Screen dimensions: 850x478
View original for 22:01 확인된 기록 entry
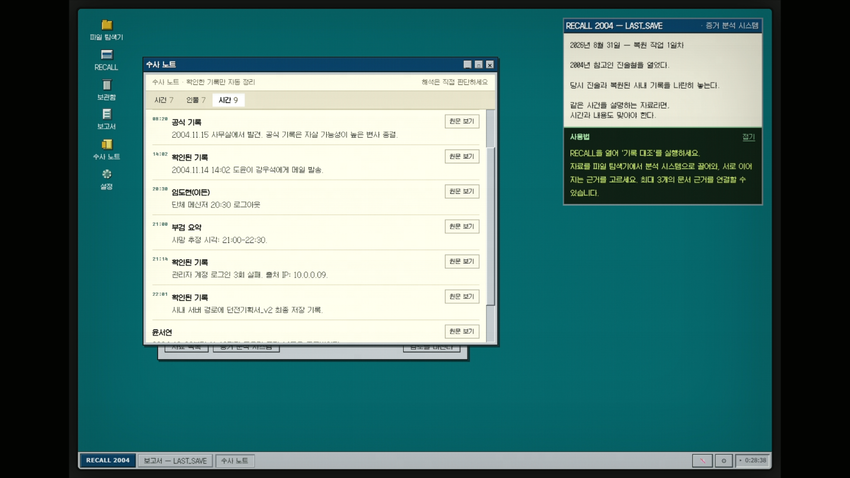tap(462, 296)
